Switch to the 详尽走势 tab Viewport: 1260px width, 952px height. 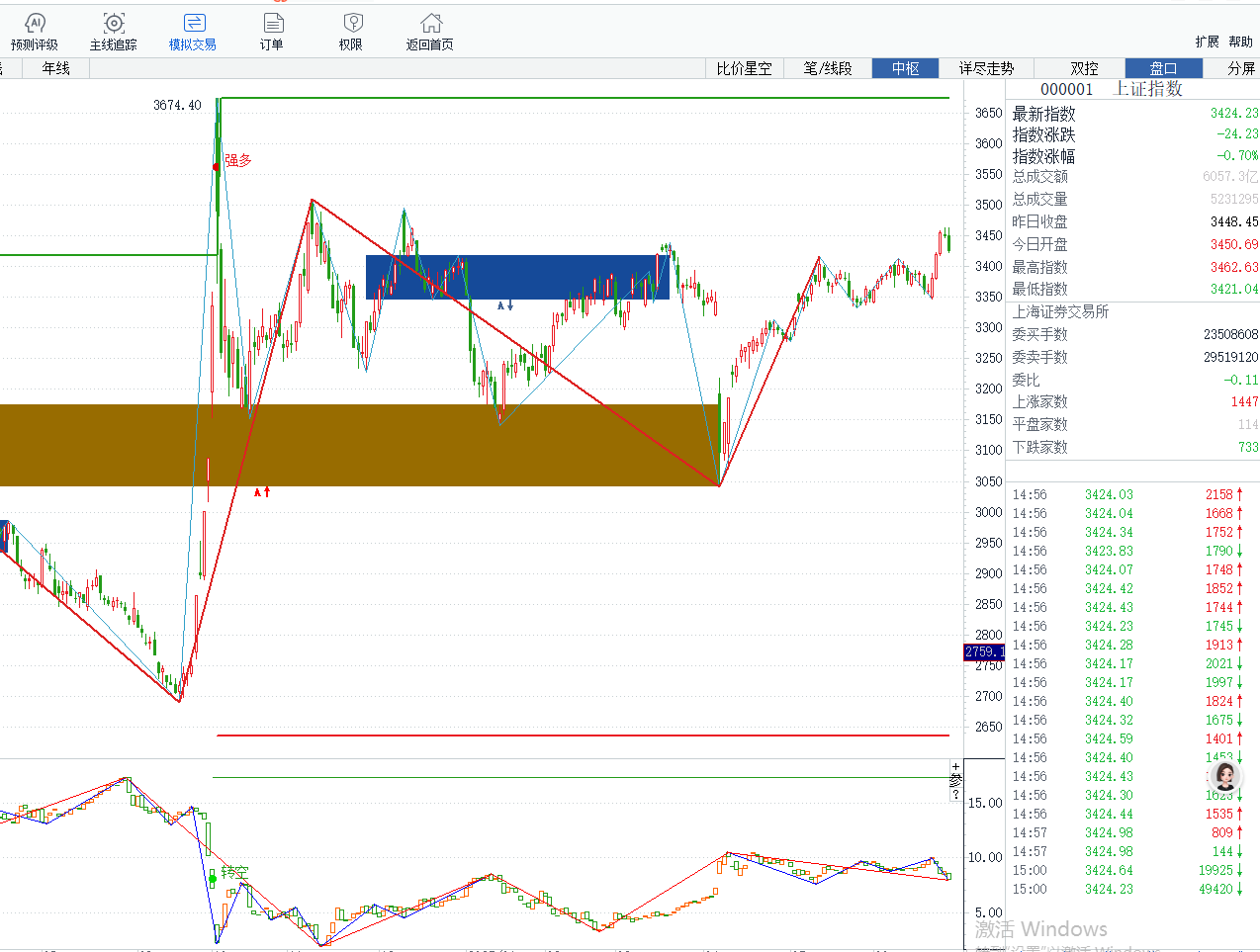pos(986,68)
